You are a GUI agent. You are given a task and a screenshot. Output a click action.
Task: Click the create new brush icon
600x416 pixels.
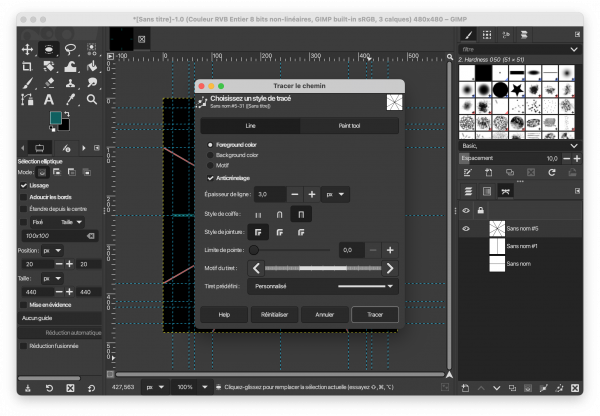coord(489,173)
